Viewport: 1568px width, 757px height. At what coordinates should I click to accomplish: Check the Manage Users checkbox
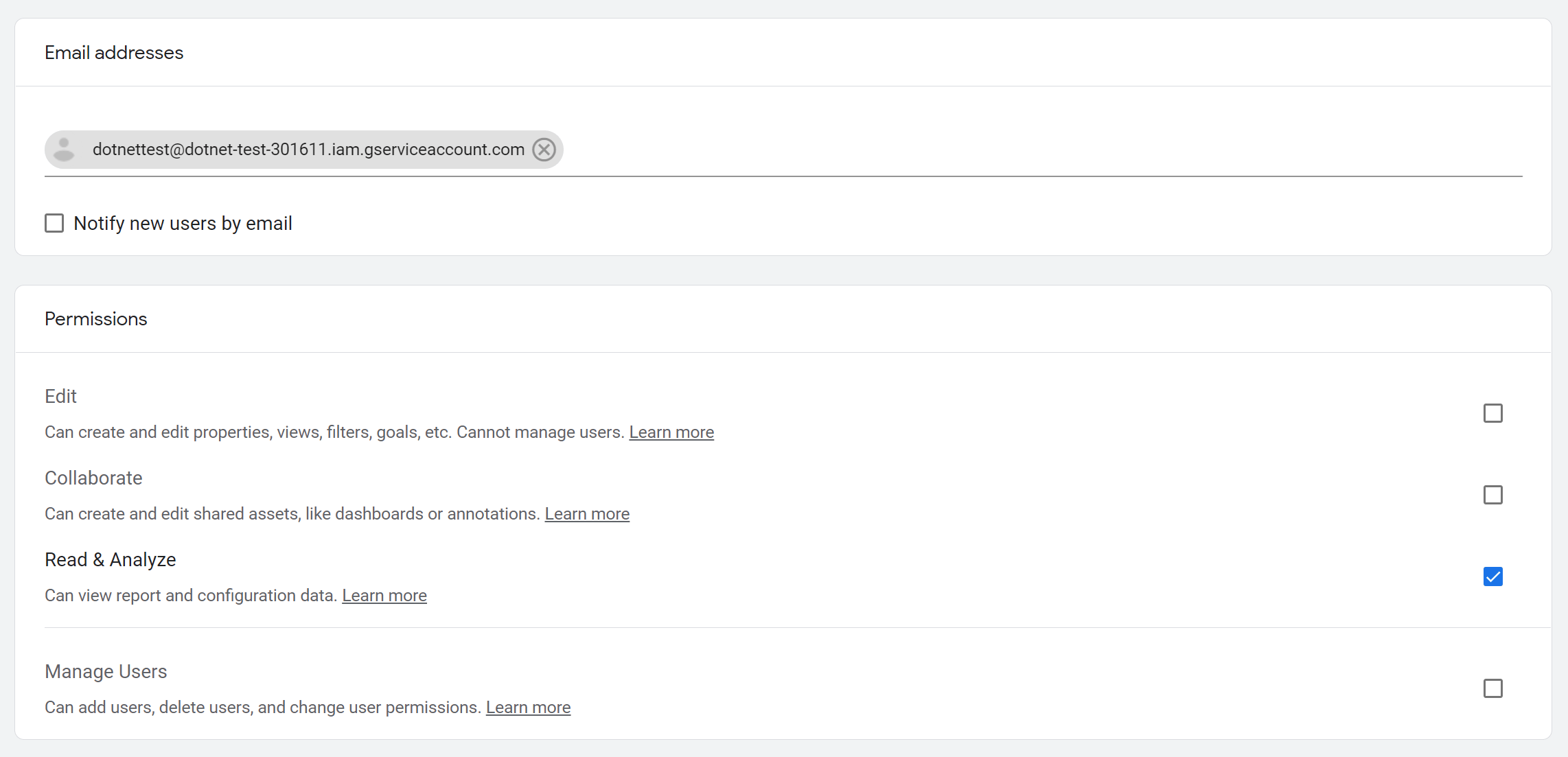tap(1492, 688)
